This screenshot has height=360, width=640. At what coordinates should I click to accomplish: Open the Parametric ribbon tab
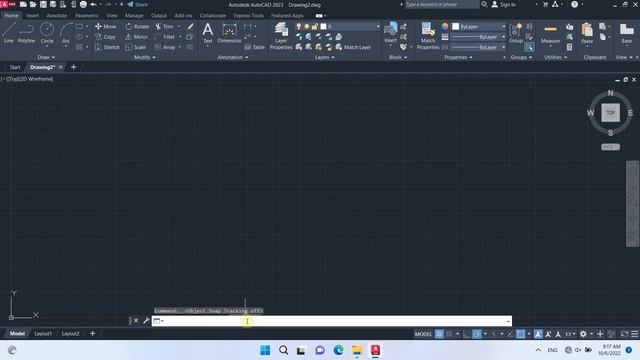click(x=87, y=16)
